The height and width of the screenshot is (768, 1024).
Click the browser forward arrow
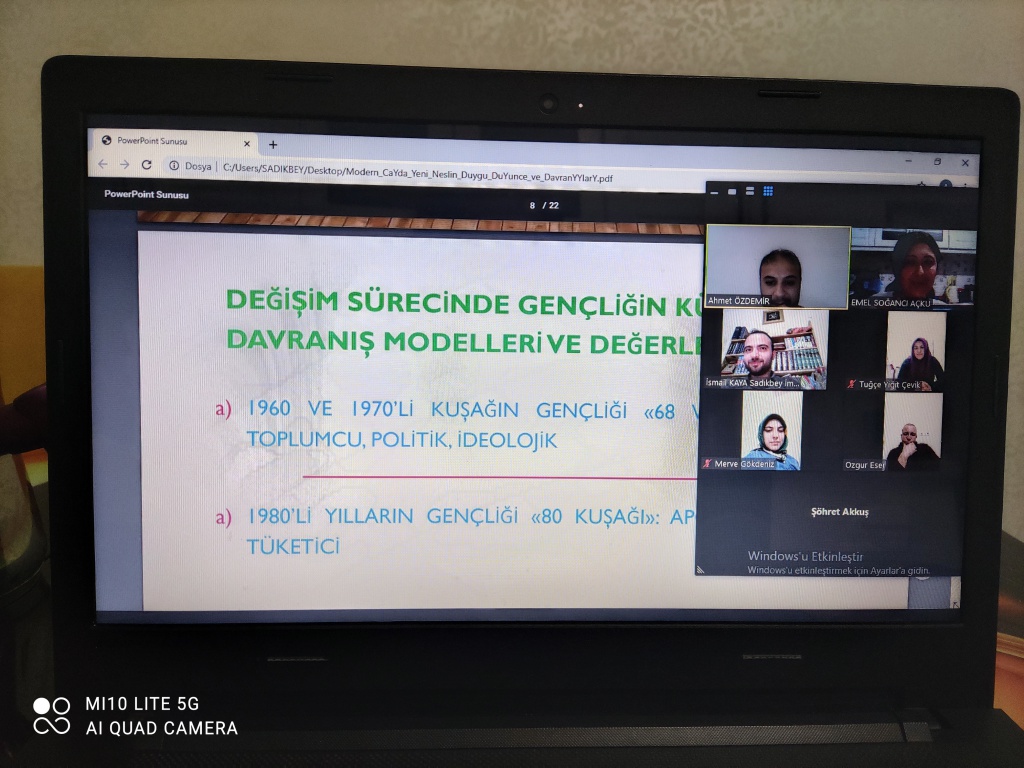[125, 165]
